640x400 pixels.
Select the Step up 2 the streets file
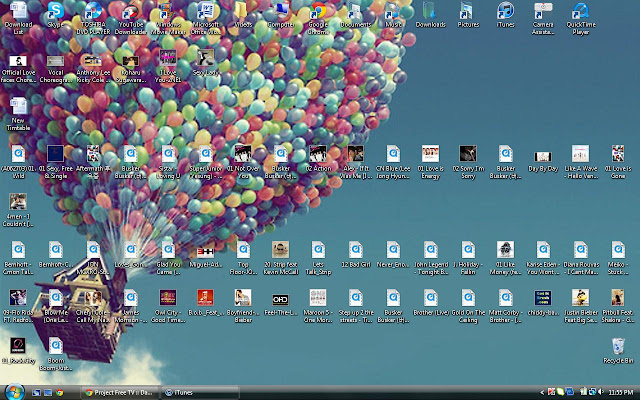(x=356, y=306)
